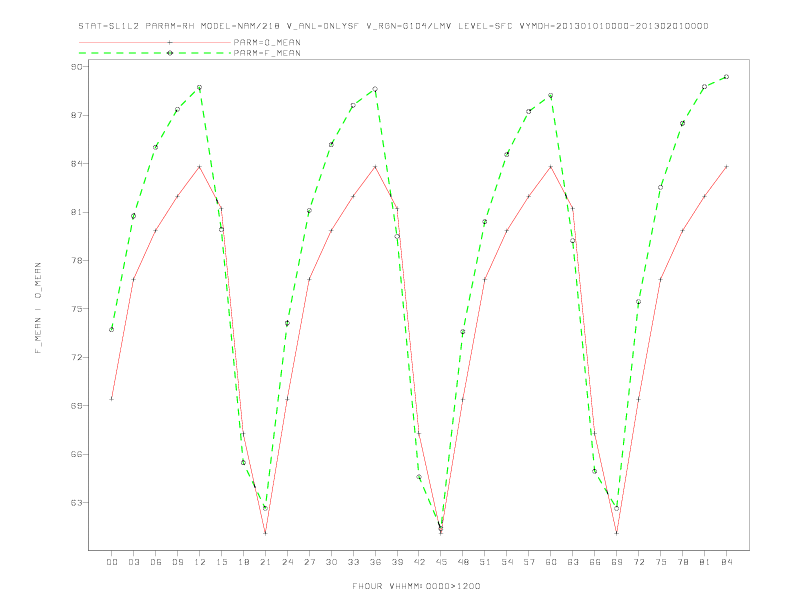Click the red O_MEAN plus marker at hour 00

point(112,399)
